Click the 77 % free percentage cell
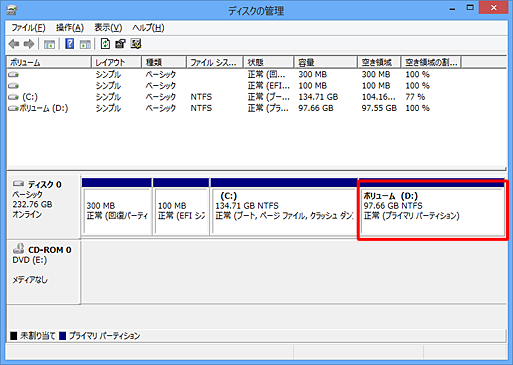 point(415,97)
